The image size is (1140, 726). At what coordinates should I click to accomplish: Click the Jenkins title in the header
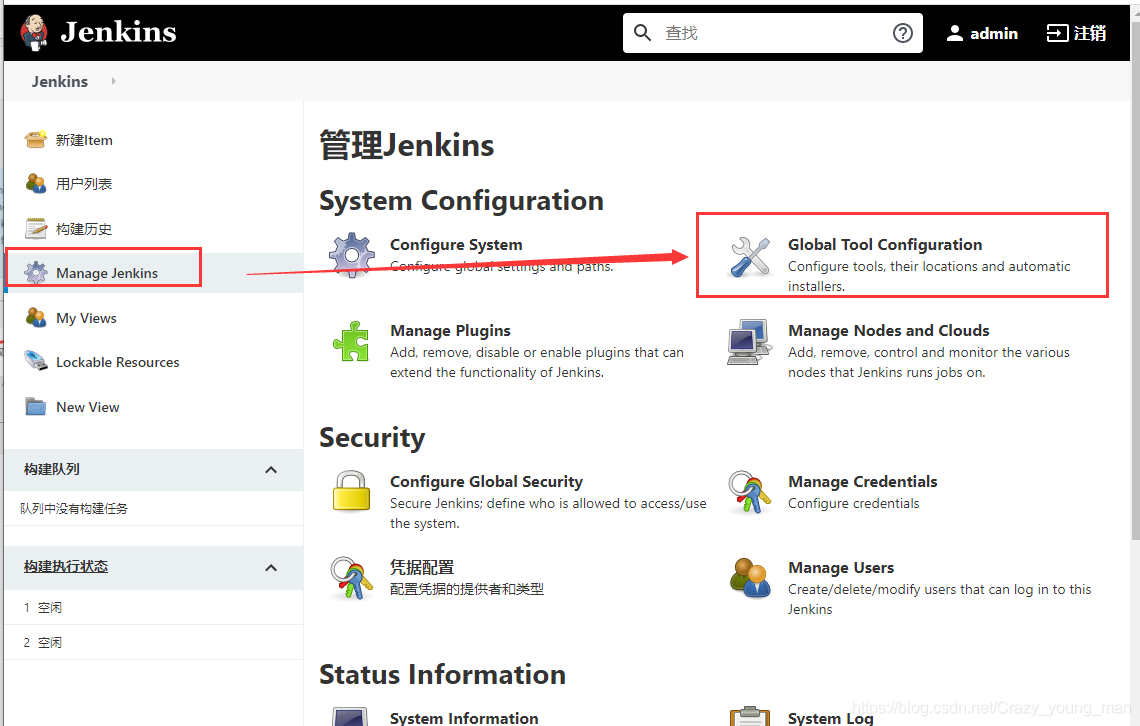(119, 32)
